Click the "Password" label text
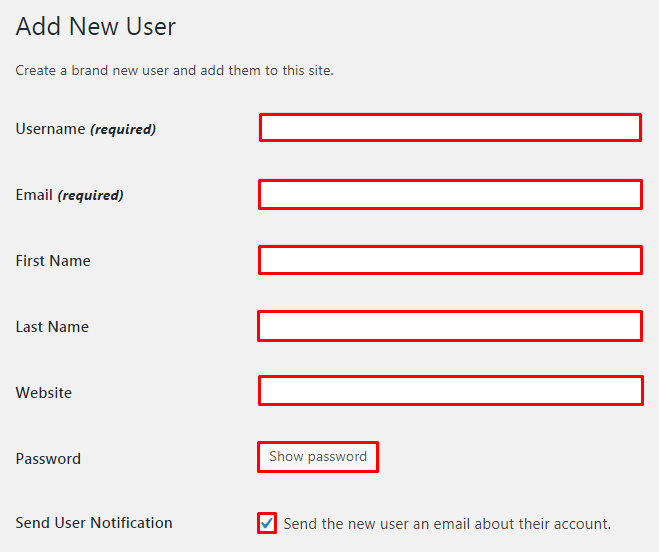This screenshot has height=552, width=659. [x=48, y=459]
